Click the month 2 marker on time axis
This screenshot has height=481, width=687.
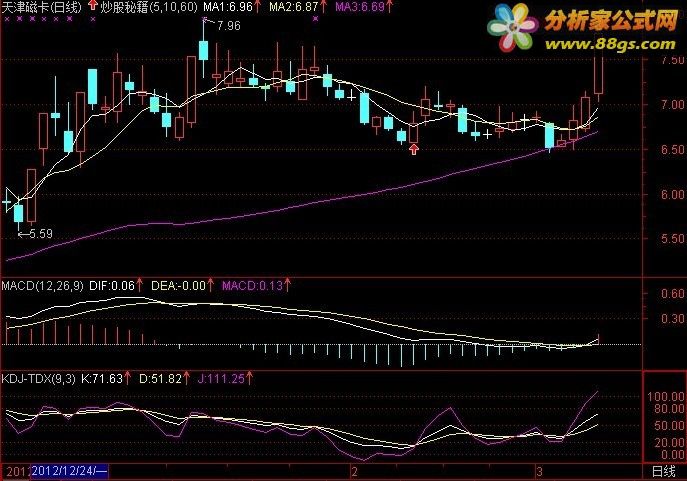[x=354, y=472]
